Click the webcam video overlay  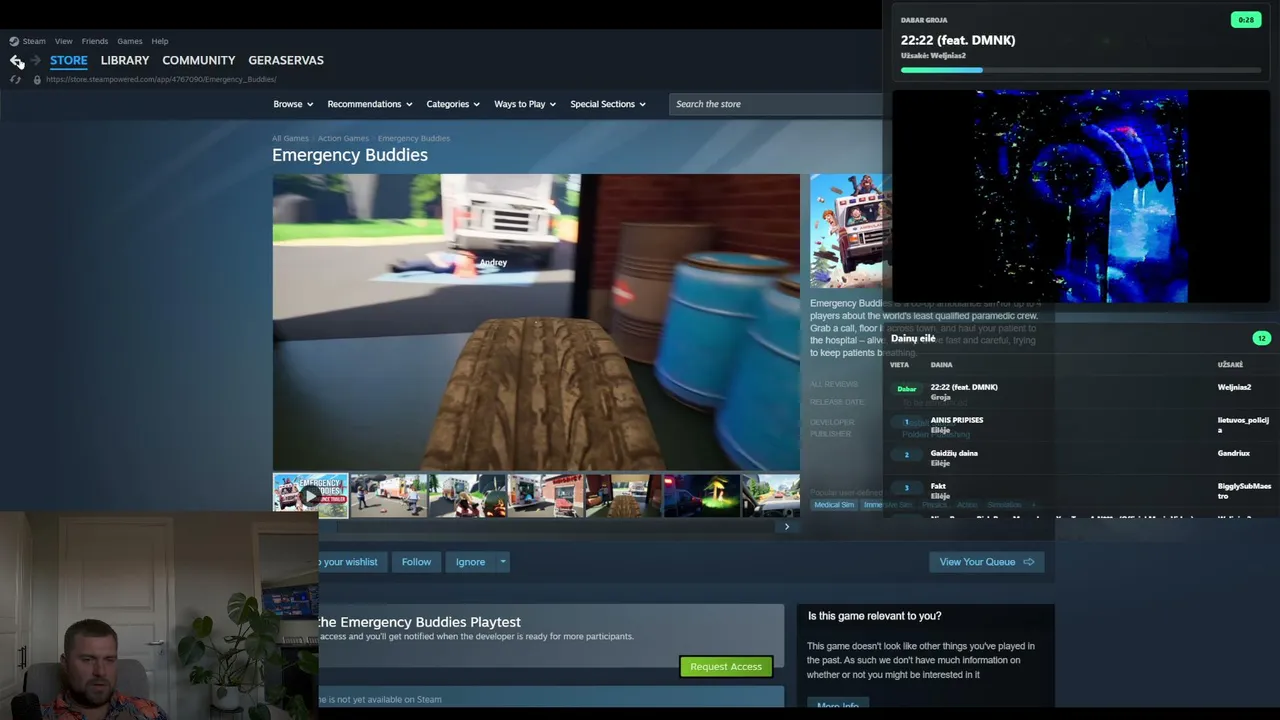tap(159, 616)
